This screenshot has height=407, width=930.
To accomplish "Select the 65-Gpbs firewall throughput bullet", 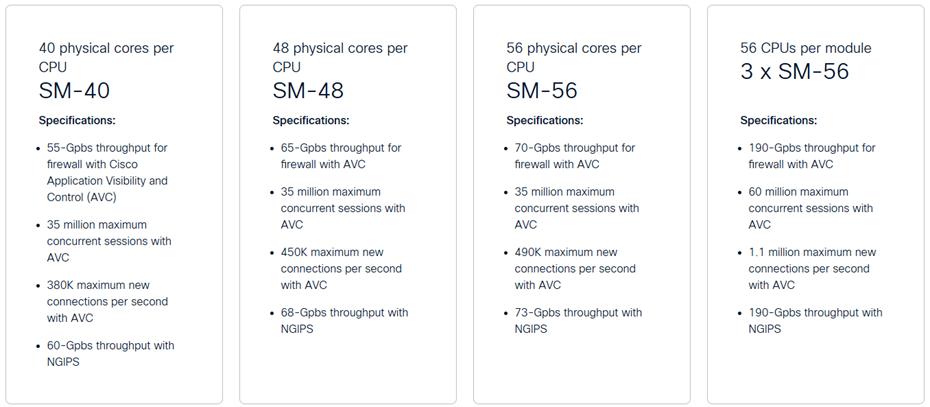I will pyautogui.click(x=341, y=156).
